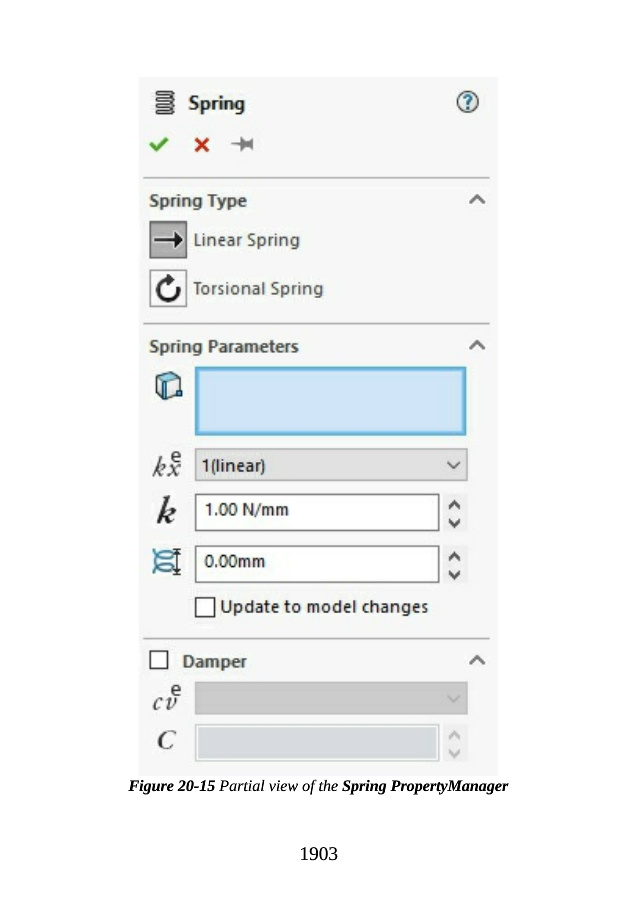
Task: Decrease free length with down arrow
Action: 455,573
